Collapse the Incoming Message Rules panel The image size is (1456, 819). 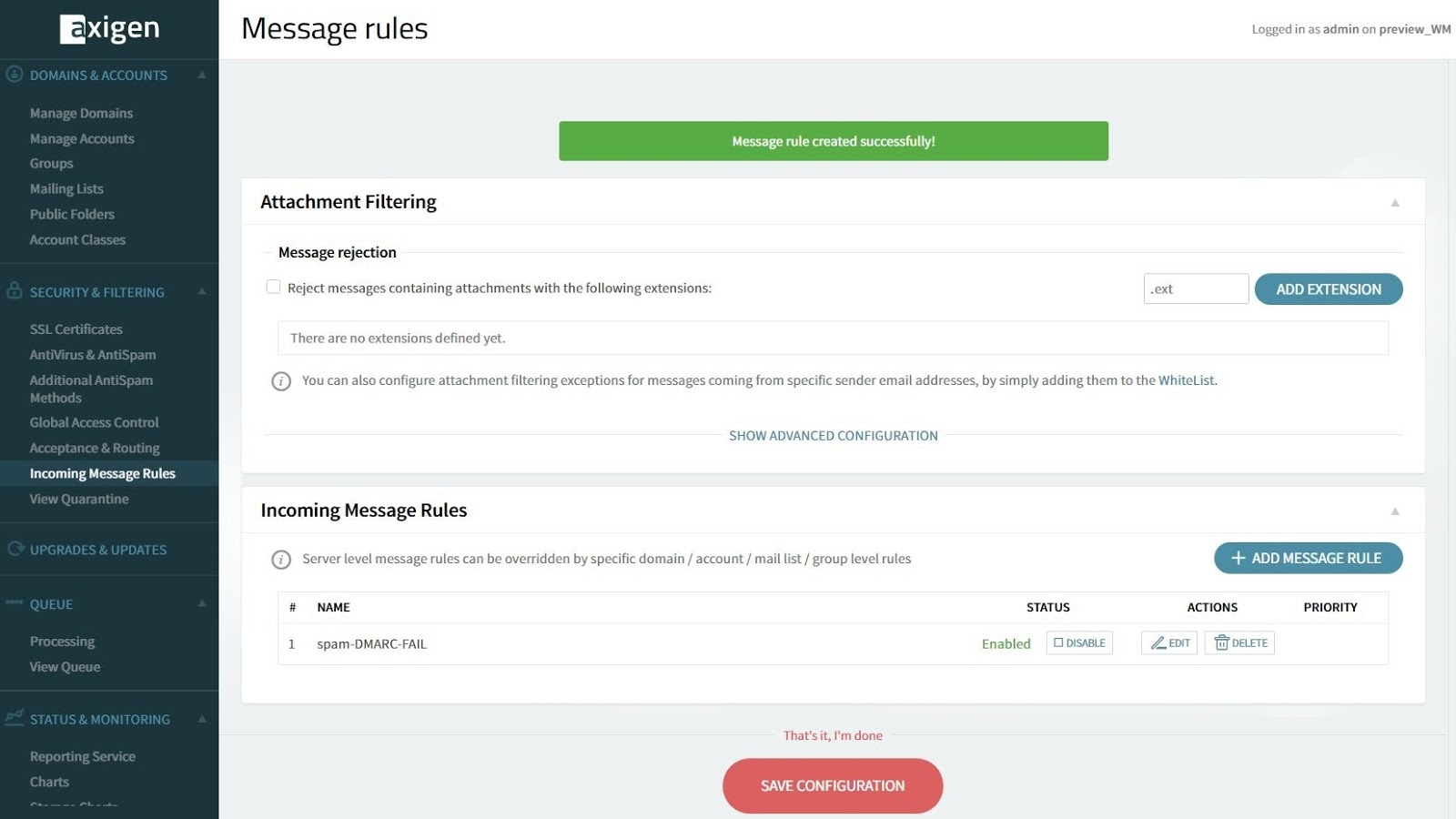[x=1394, y=511]
